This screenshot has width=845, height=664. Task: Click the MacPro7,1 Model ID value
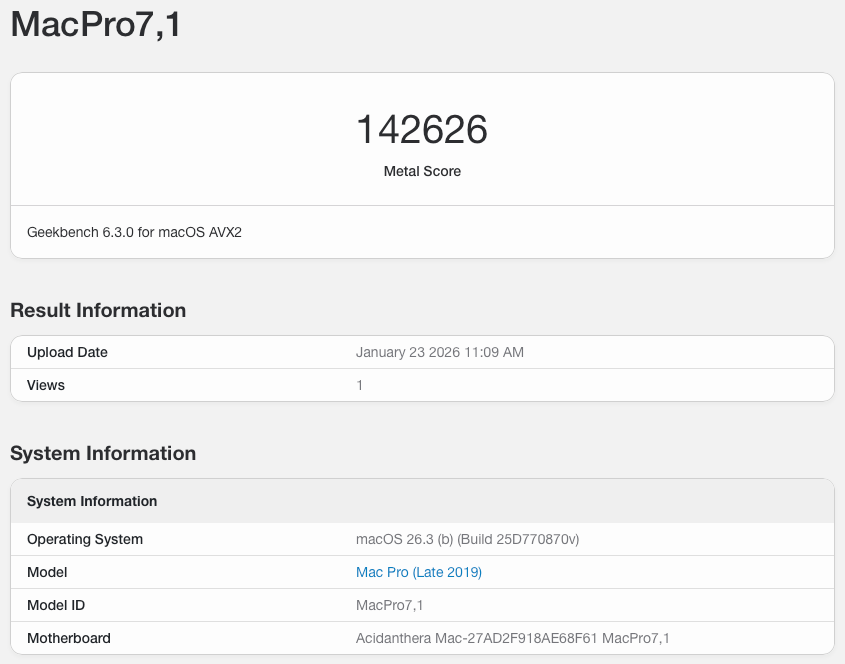[x=389, y=605]
